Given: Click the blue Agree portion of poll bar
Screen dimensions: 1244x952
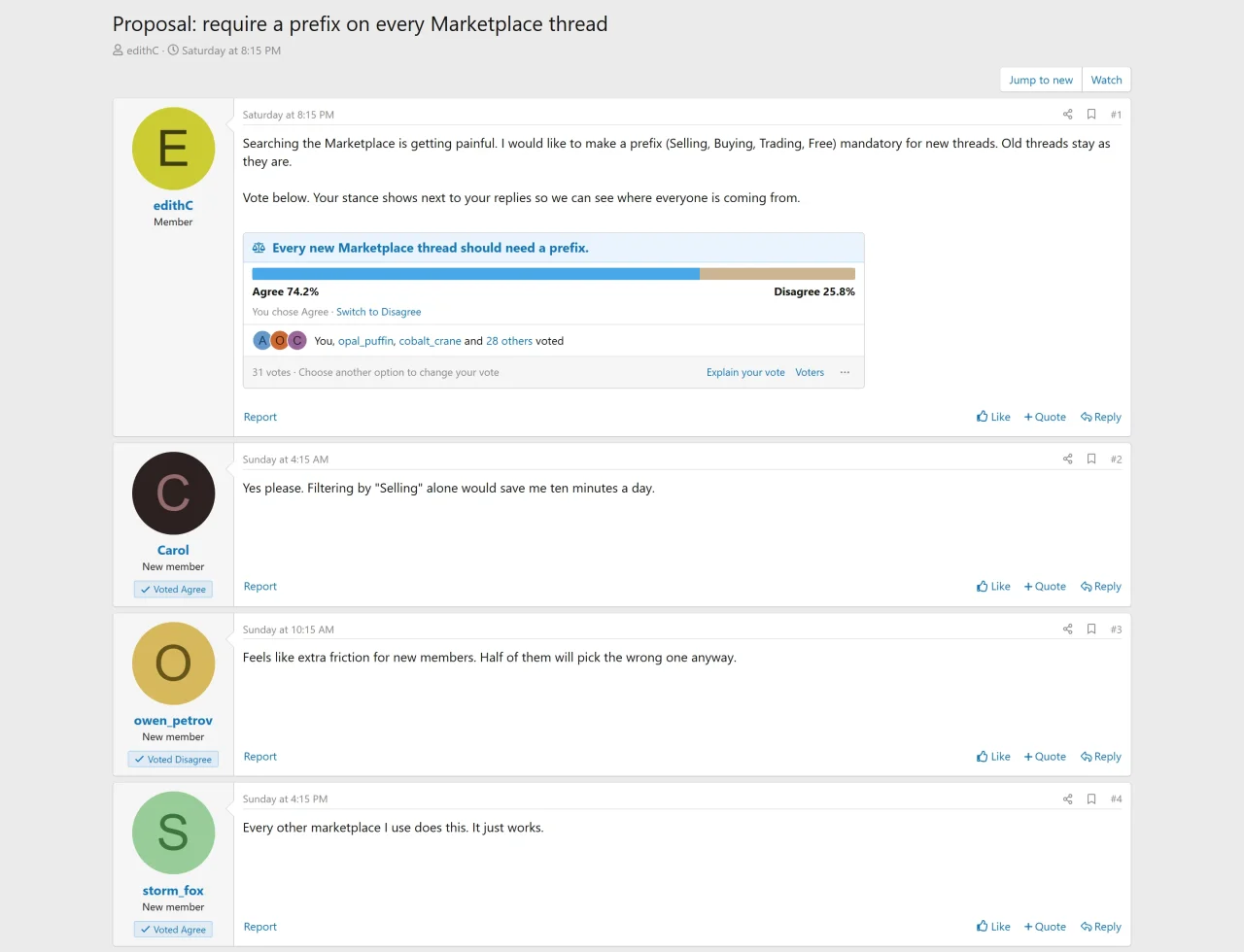Looking at the screenshot, I should pos(476,274).
